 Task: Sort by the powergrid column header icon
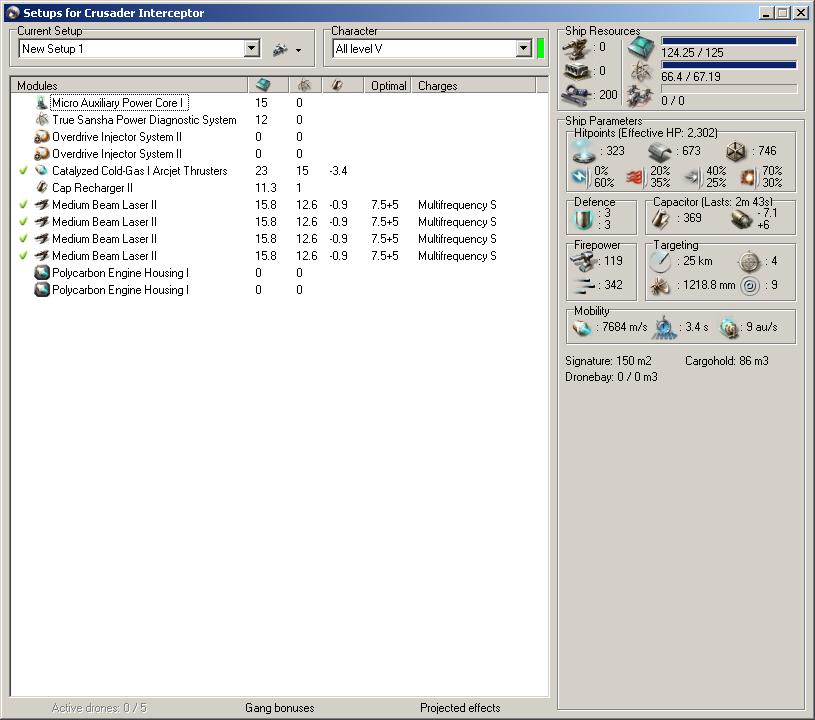click(x=304, y=85)
